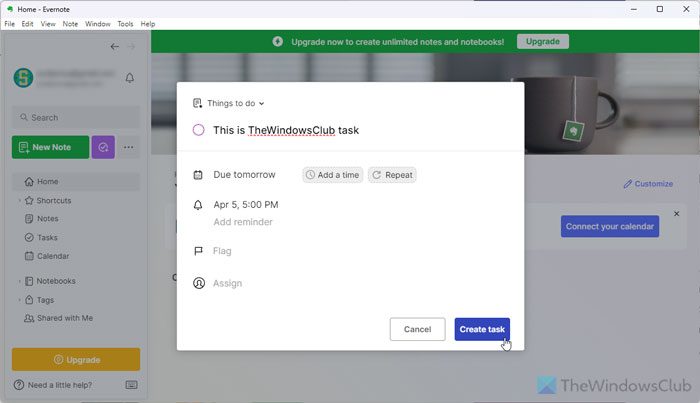Open Shared with Me
The image size is (700, 403).
[58, 318]
